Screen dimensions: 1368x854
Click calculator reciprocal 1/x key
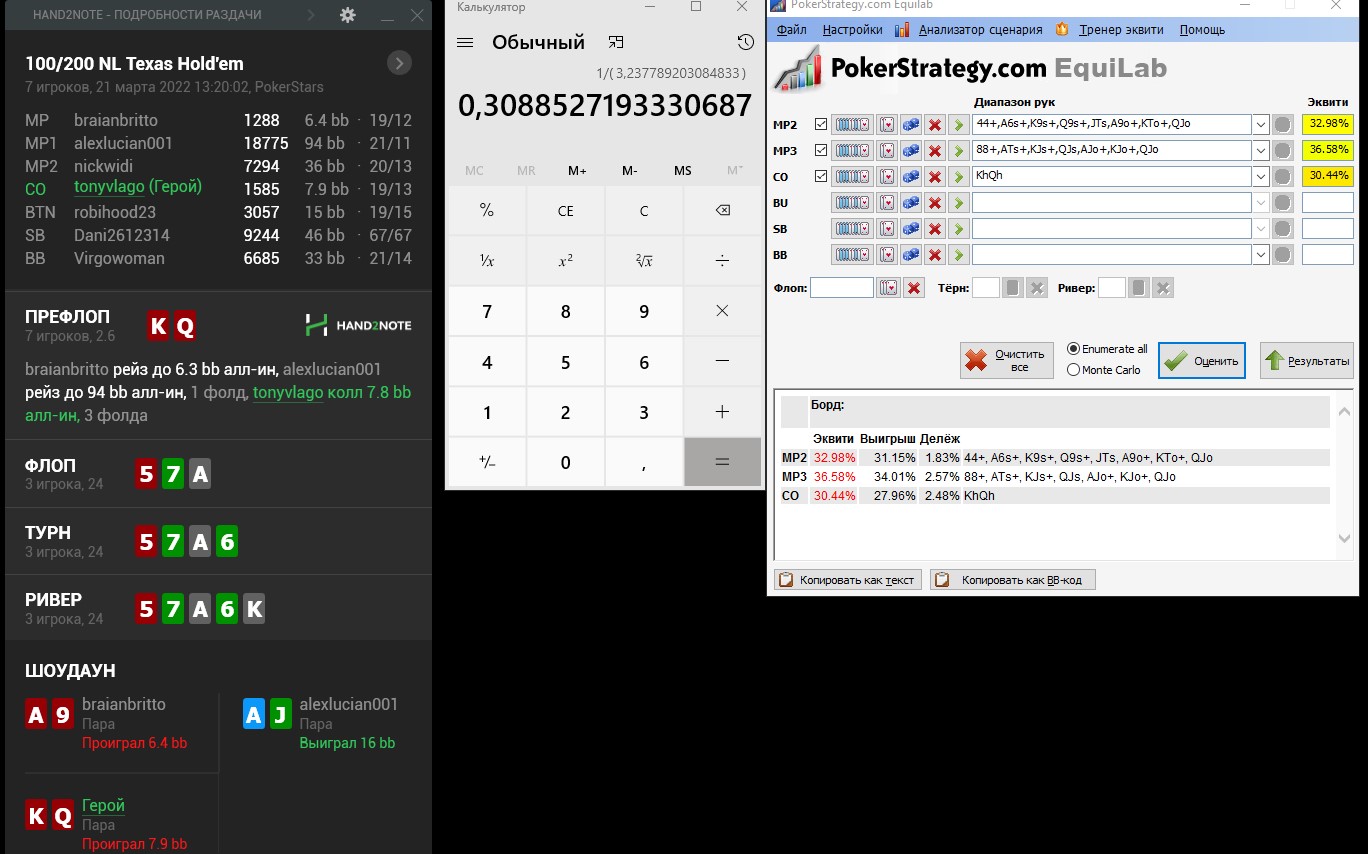click(487, 261)
